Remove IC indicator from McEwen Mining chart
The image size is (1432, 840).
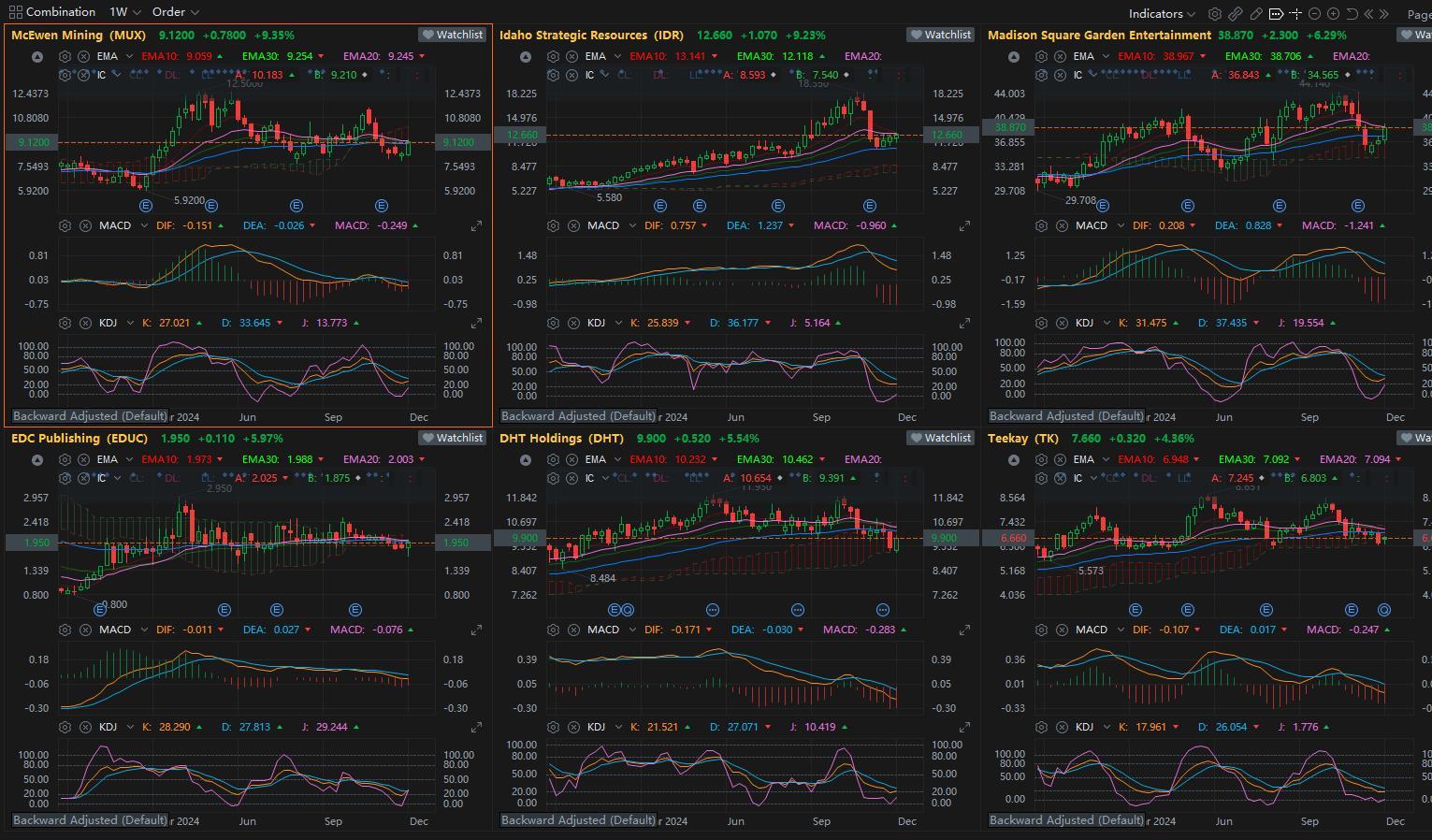pyautogui.click(x=83, y=75)
